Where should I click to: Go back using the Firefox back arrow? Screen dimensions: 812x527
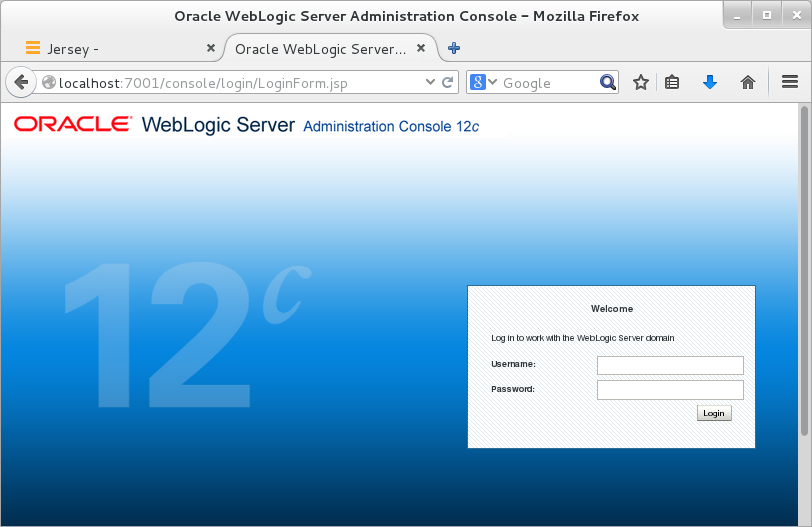click(x=21, y=82)
